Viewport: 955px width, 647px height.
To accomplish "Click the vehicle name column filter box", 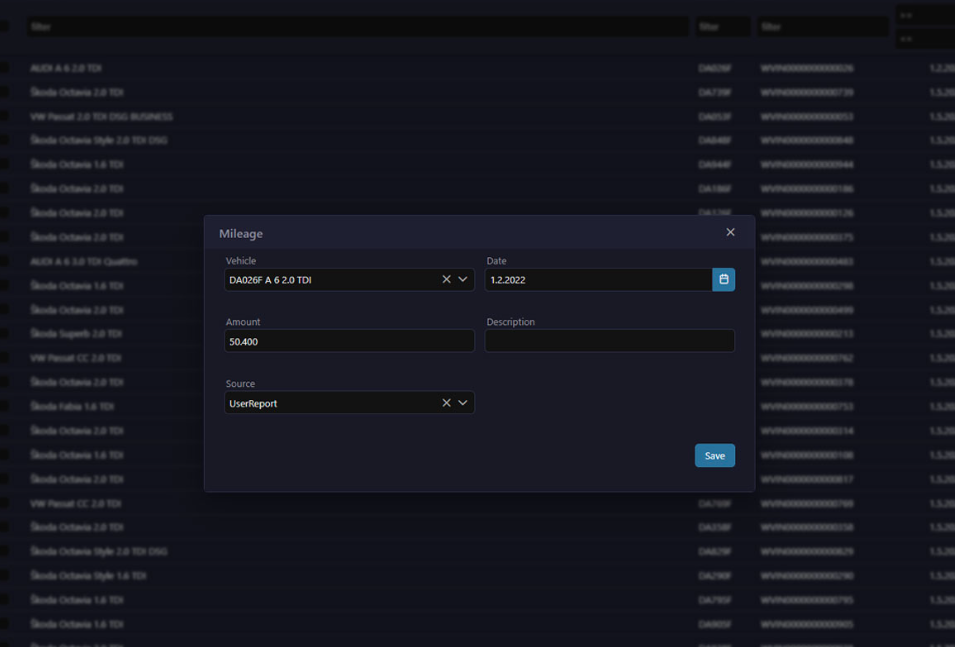I will click(x=357, y=27).
